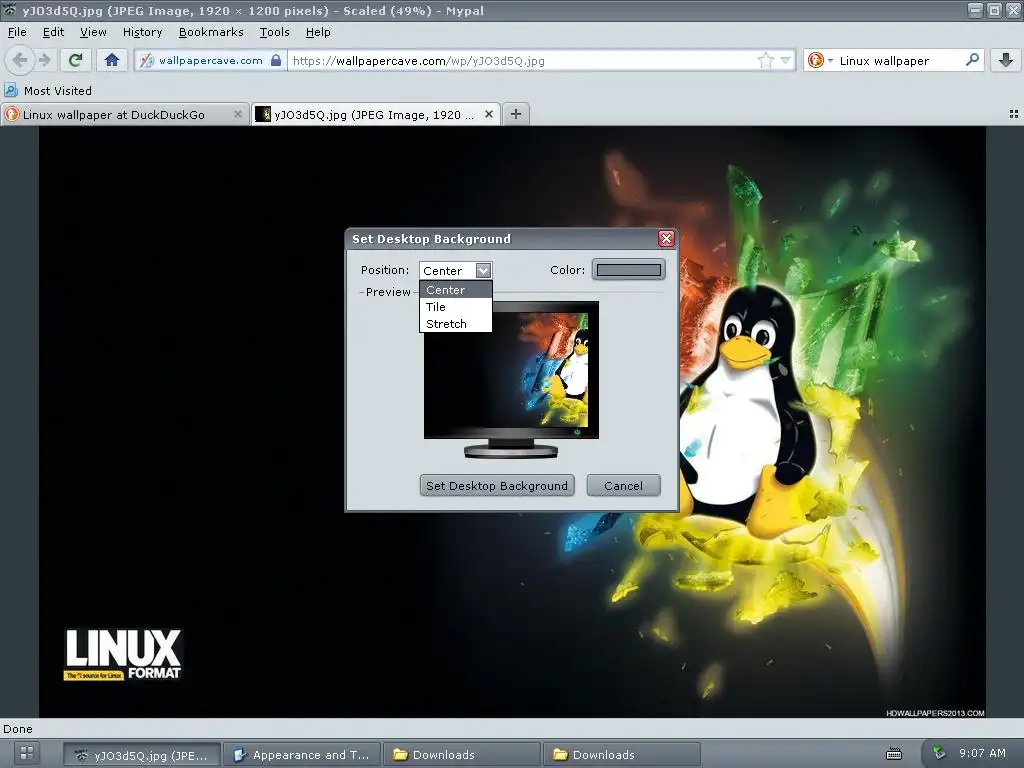Choose Stretch in the Position list
The image size is (1024, 768).
455,324
